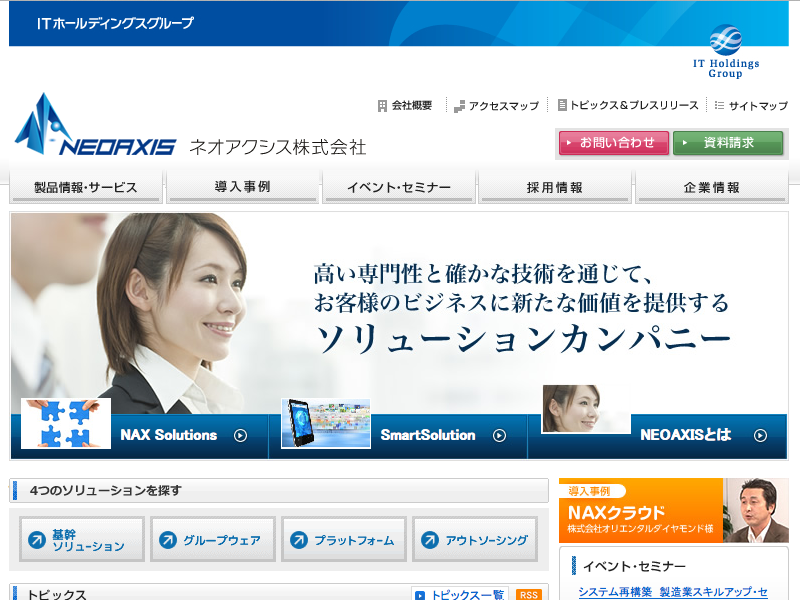Viewport: 800px width, 600px height.
Task: Click the arrow icon on 基幹ソリューション button
Action: click(37, 540)
